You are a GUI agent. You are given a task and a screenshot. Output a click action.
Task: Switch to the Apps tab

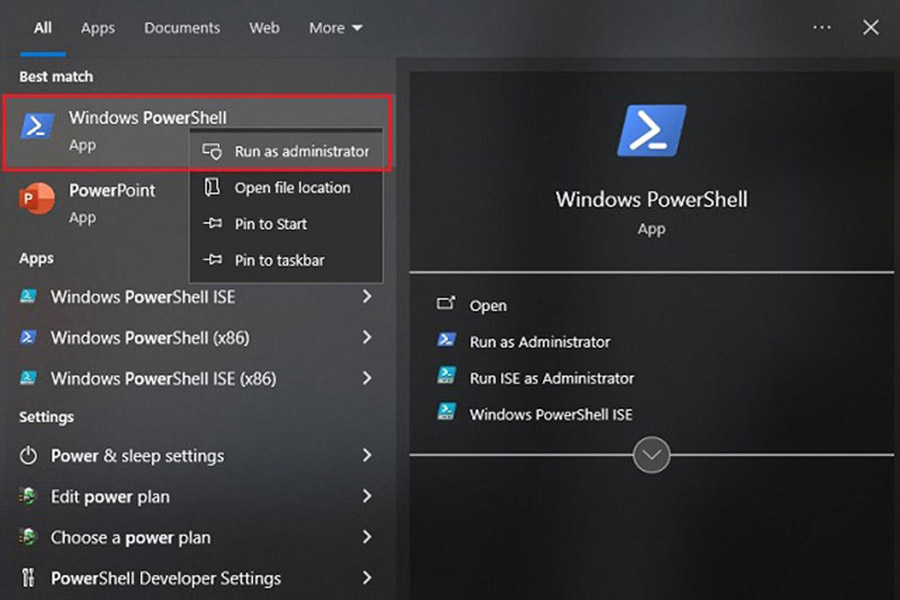tap(98, 28)
